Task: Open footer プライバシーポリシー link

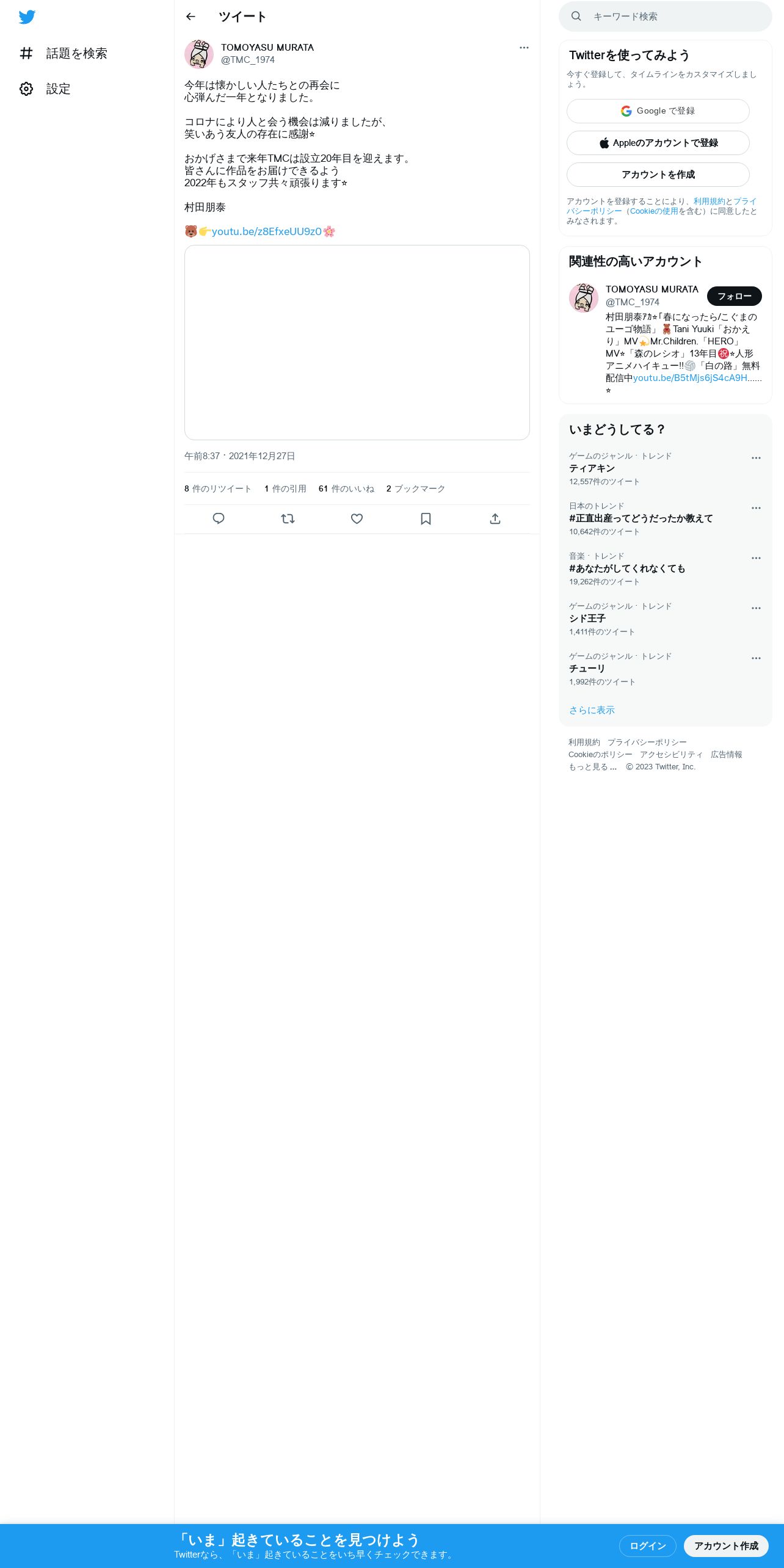Action: tap(647, 742)
